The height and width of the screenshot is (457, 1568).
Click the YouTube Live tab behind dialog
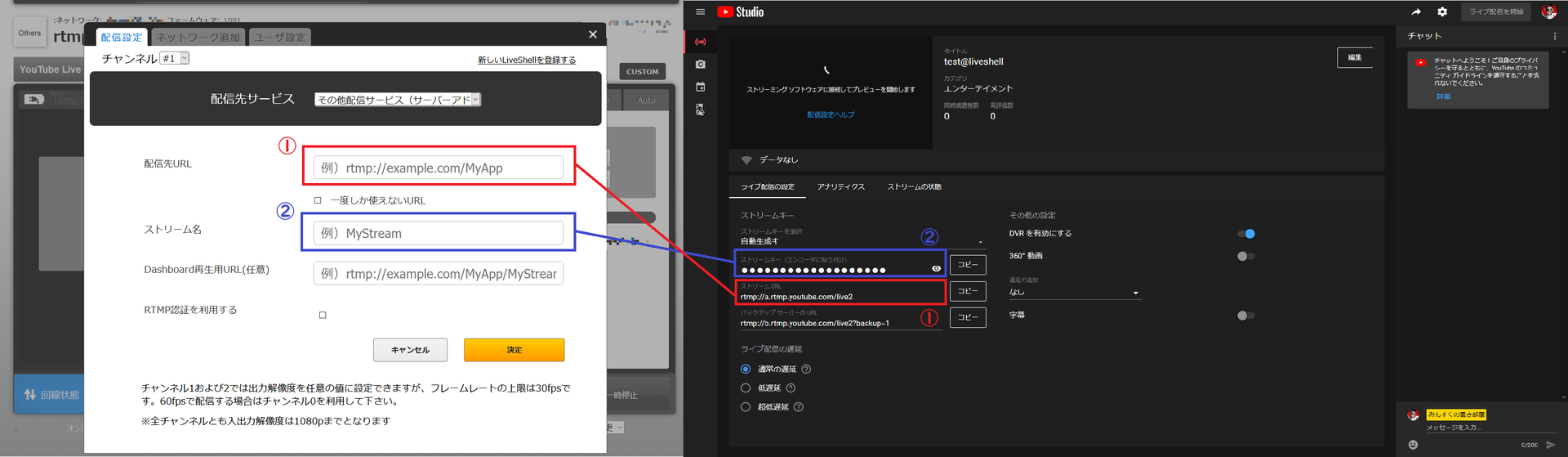pos(50,69)
